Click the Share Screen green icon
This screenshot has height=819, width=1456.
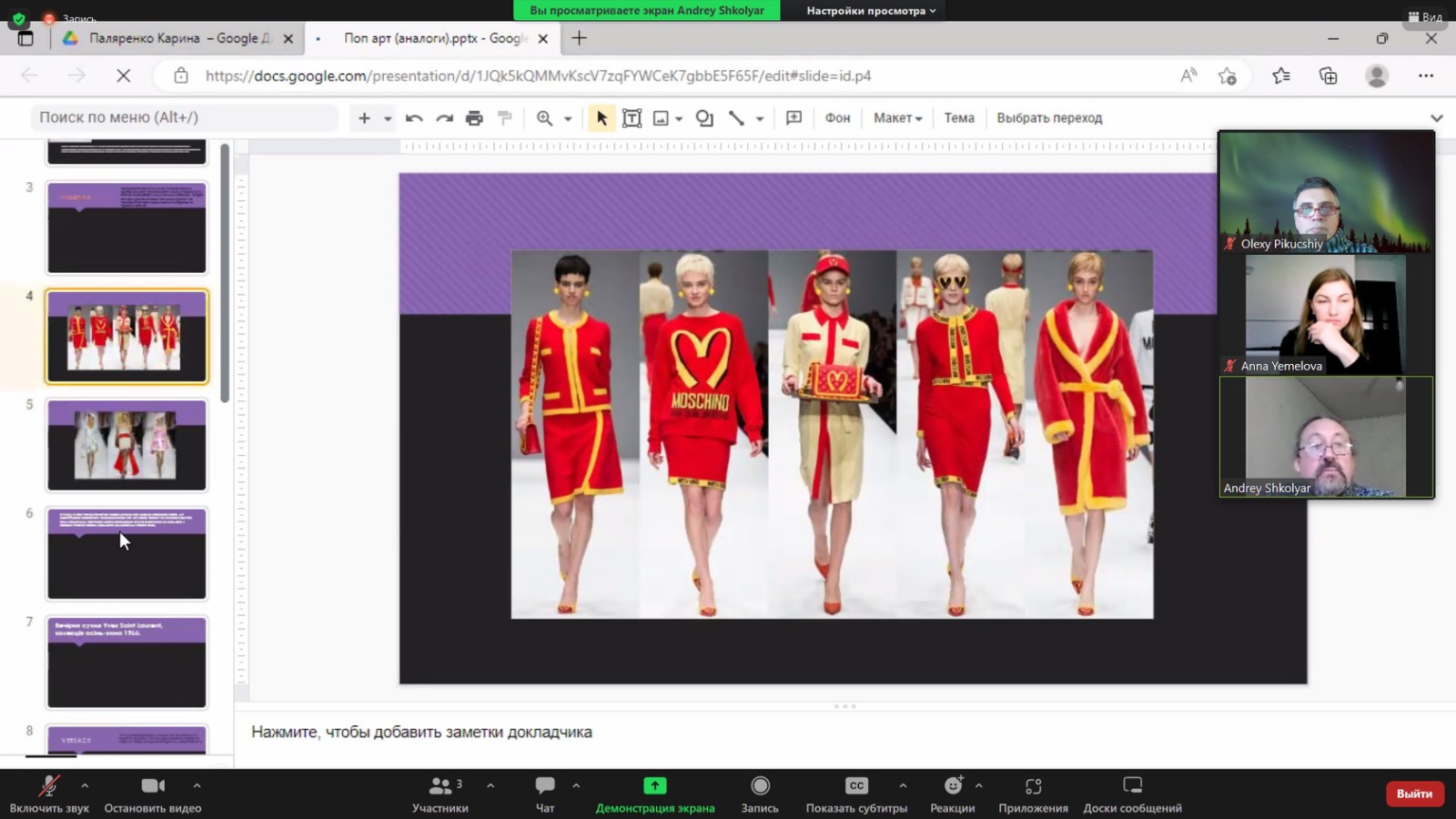655,785
